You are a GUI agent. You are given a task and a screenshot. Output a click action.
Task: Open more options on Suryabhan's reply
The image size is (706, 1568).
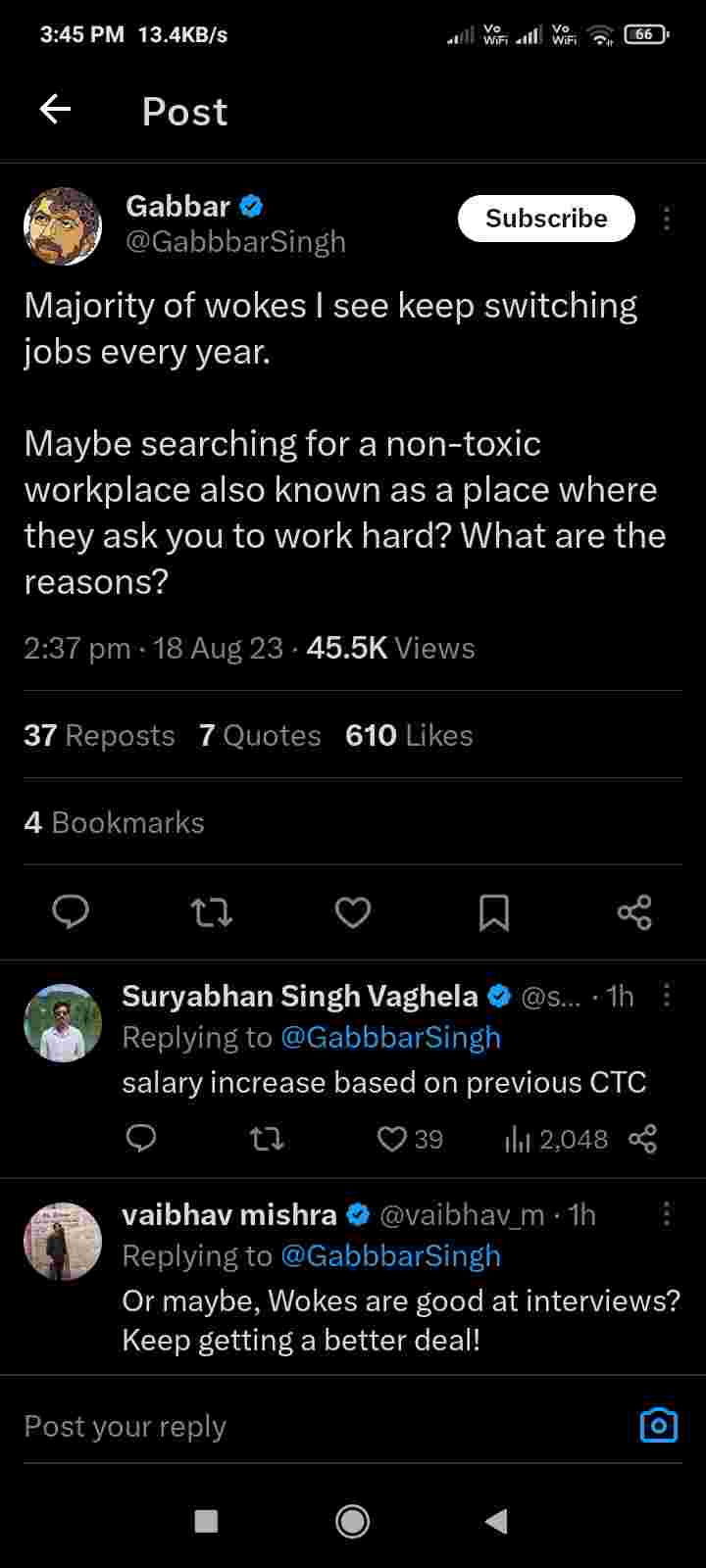667,996
